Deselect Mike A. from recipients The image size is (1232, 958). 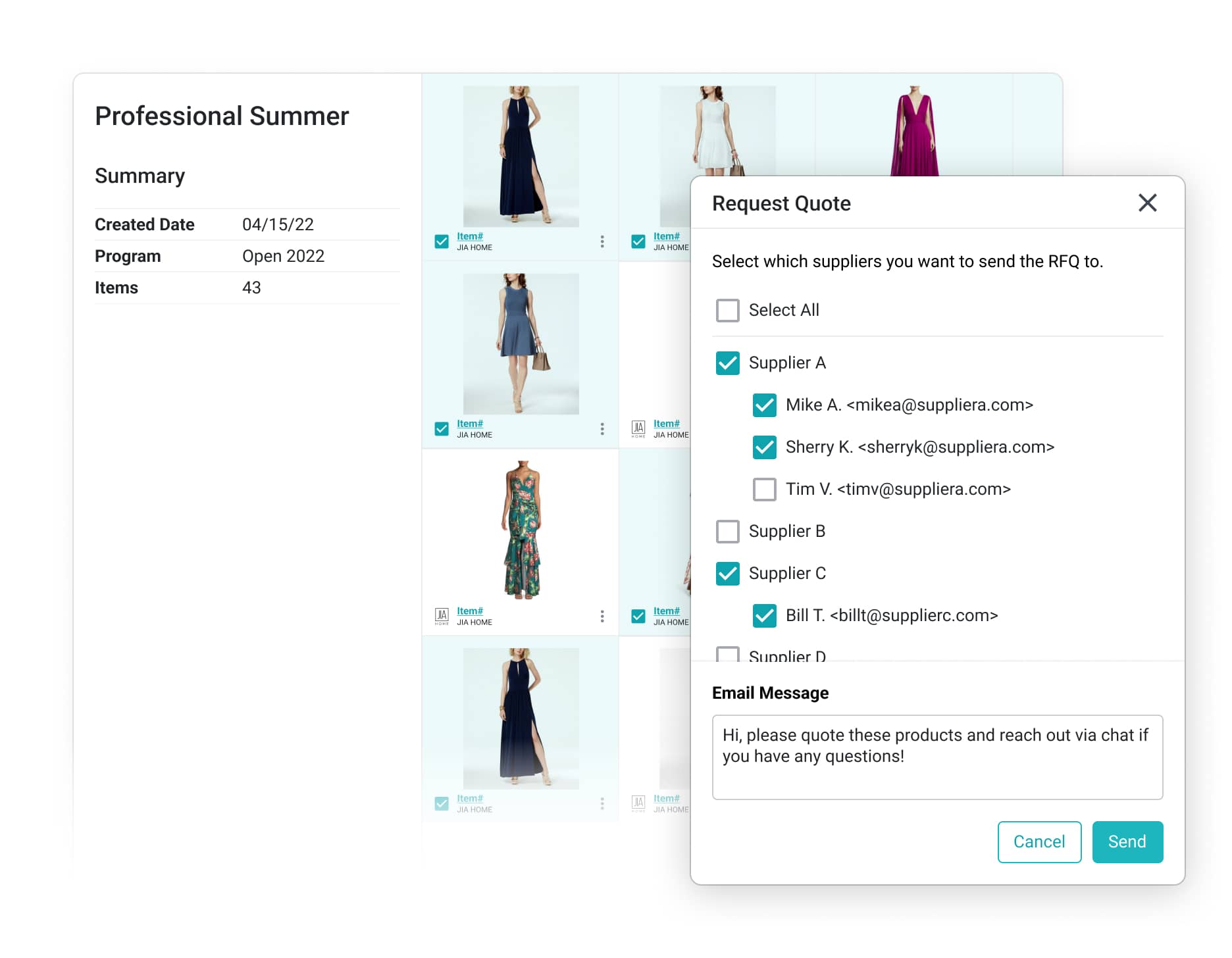coord(764,405)
